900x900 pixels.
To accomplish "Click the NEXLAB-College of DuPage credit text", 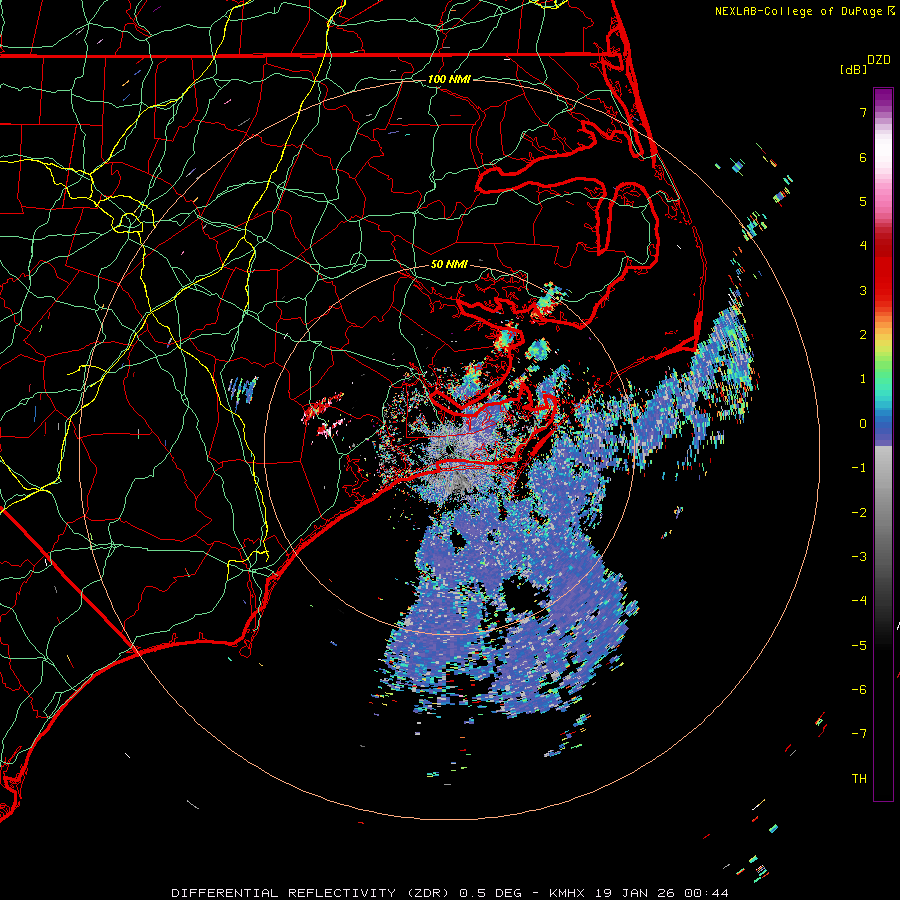I will [804, 11].
